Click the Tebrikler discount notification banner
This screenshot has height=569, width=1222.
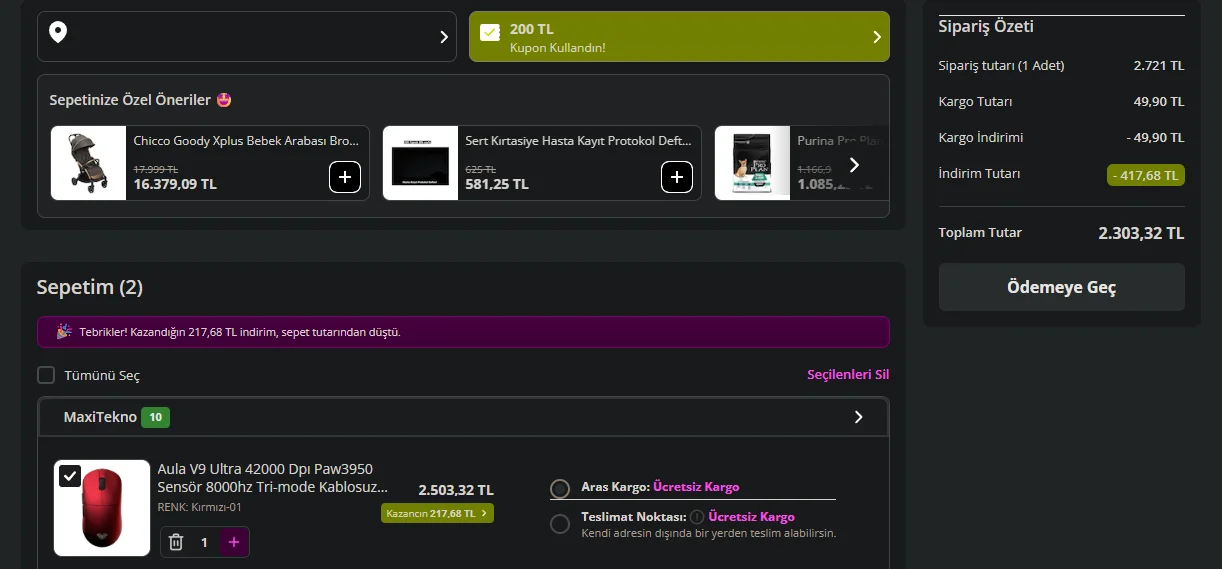click(x=463, y=332)
